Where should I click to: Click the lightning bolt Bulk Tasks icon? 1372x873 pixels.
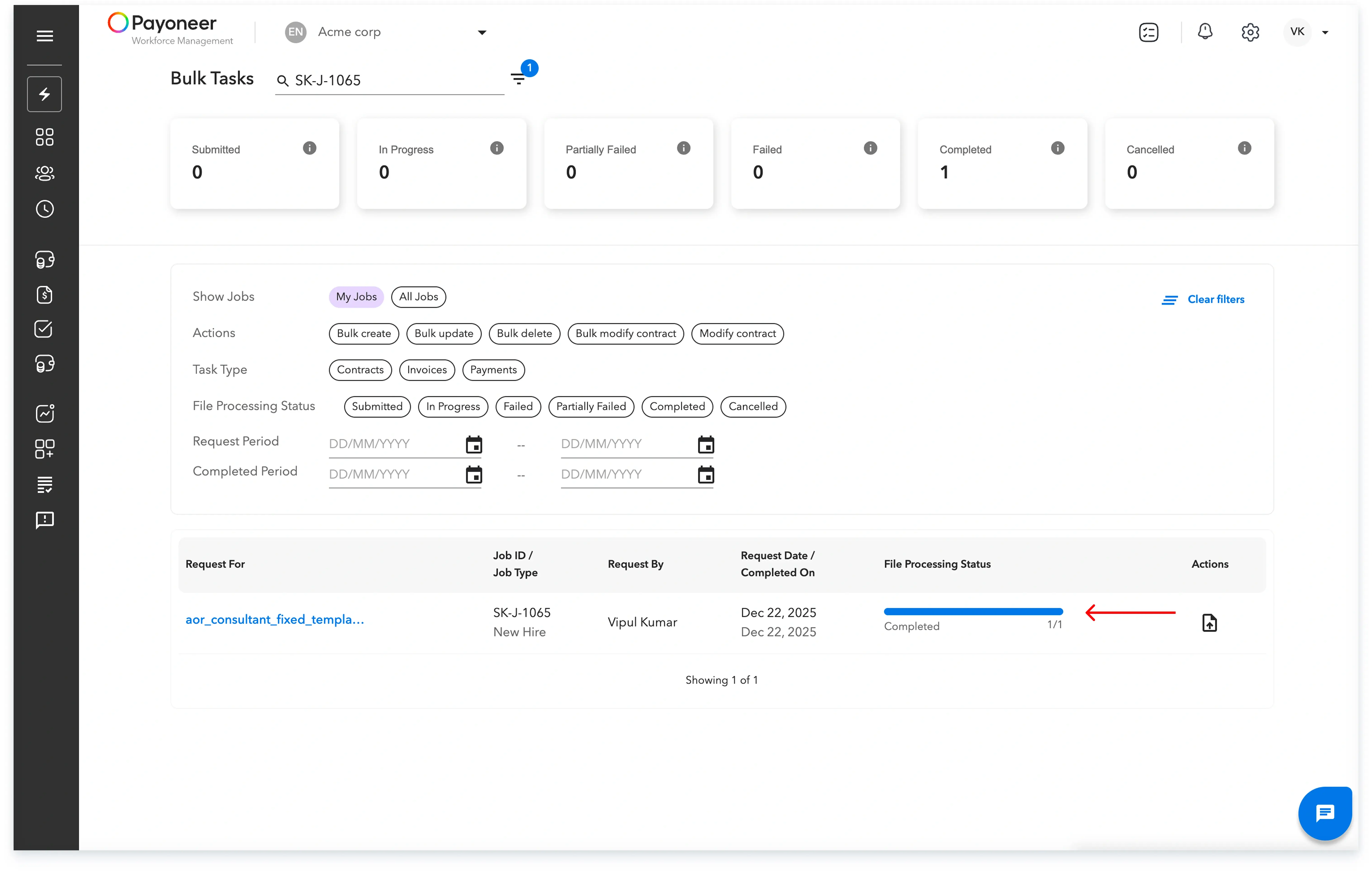pos(44,94)
